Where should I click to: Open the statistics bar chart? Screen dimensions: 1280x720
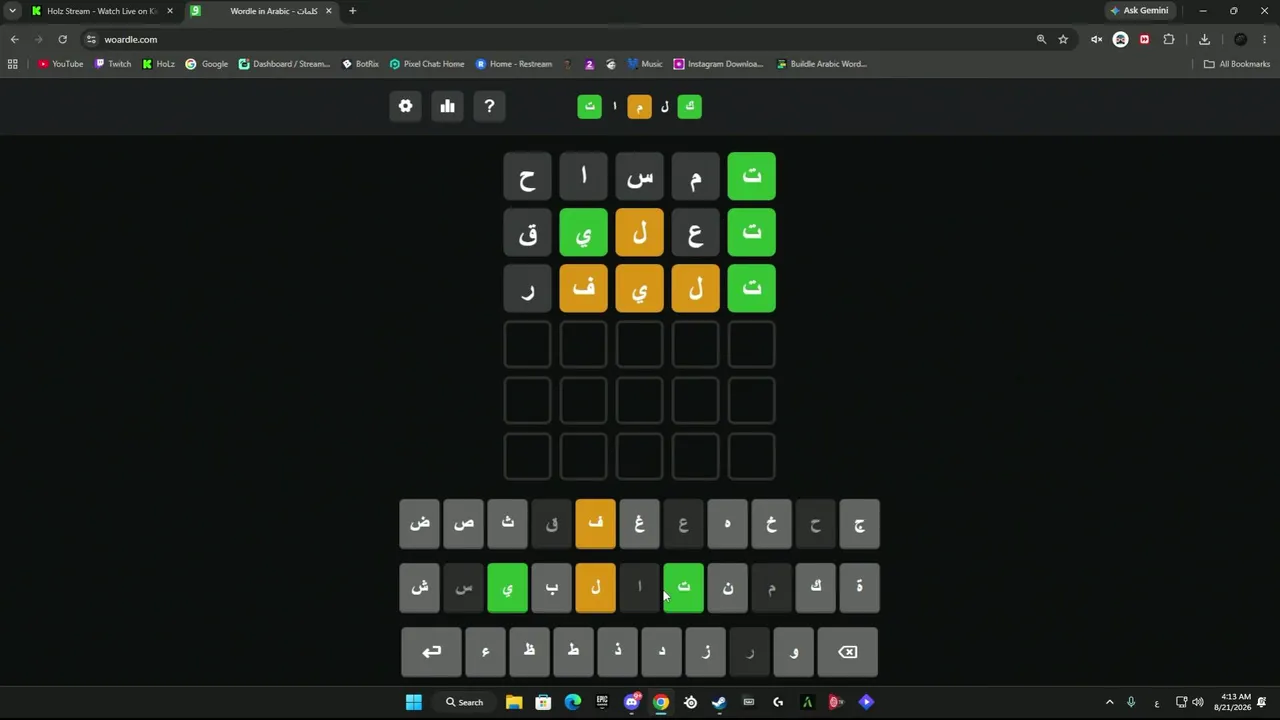tap(447, 106)
